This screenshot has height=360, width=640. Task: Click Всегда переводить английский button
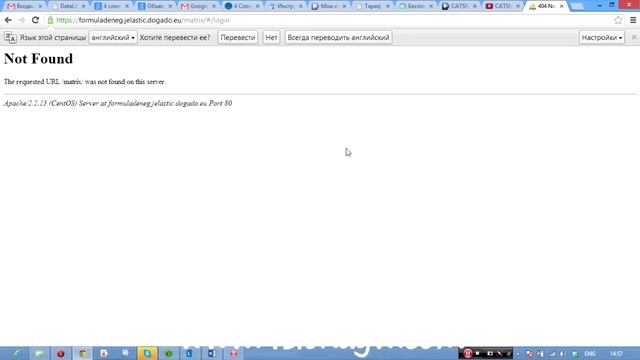coord(338,38)
